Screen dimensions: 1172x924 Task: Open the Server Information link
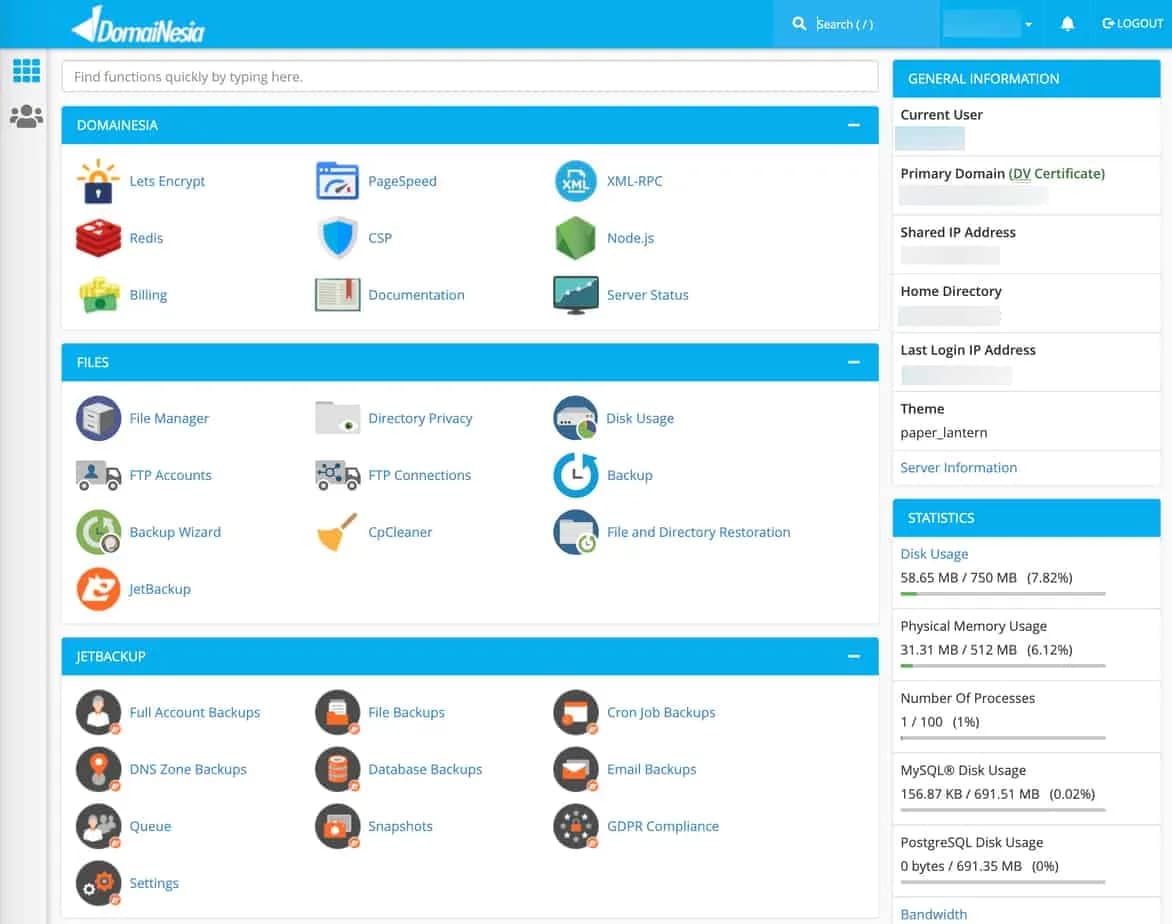(x=958, y=467)
